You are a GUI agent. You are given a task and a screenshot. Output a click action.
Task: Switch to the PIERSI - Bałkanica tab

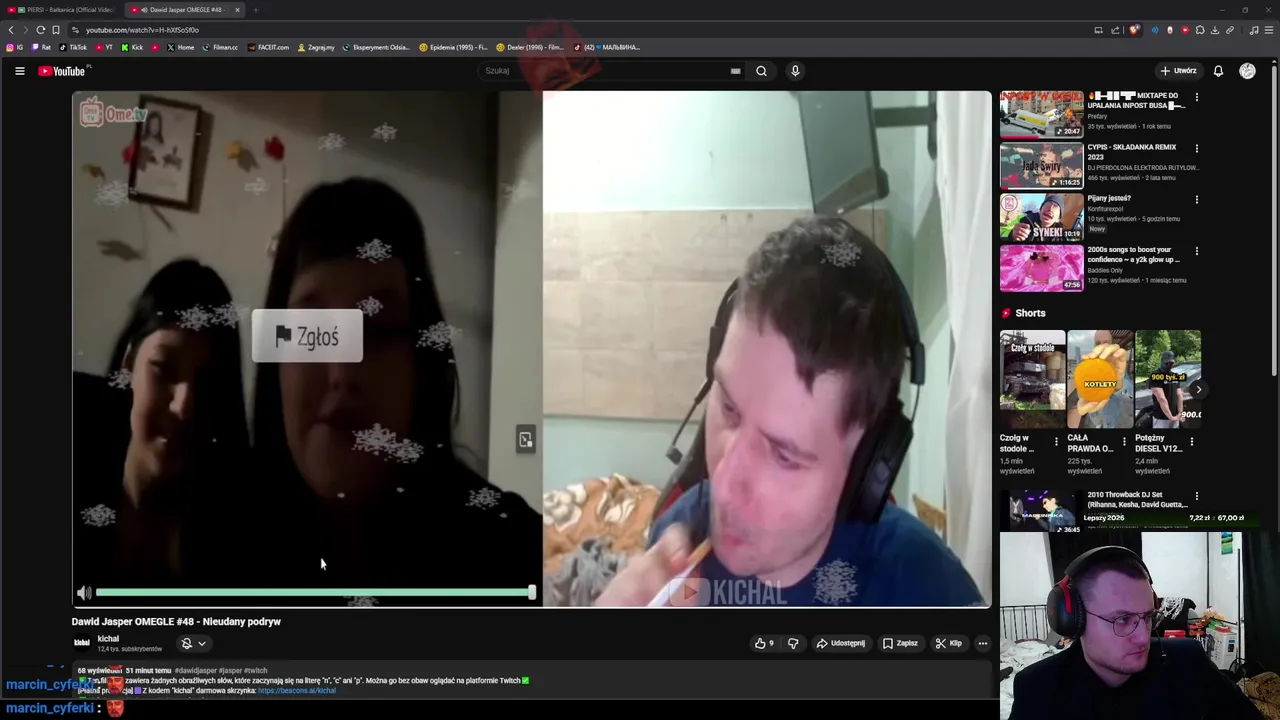62,10
